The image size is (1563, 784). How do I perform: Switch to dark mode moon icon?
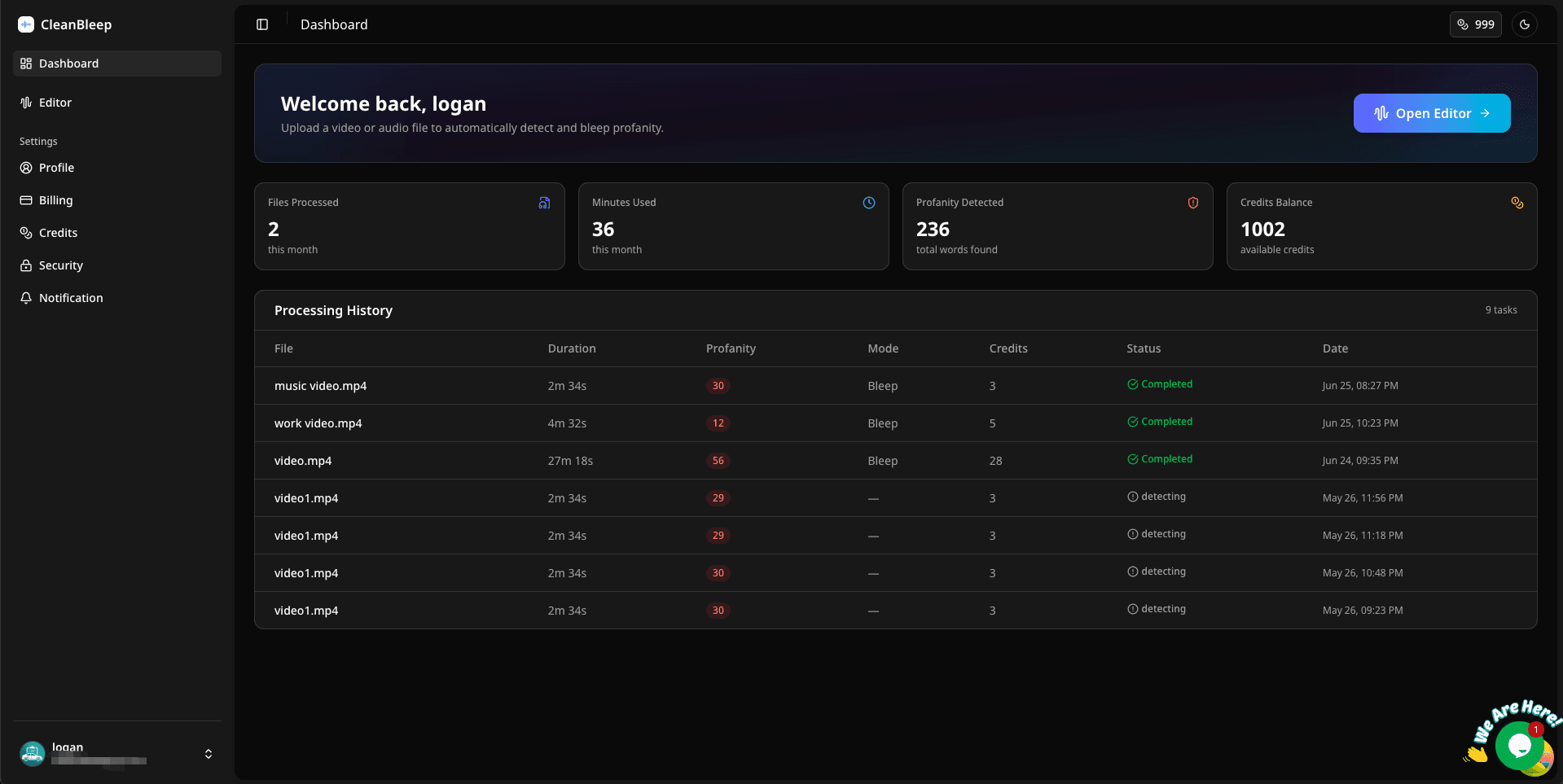[x=1525, y=24]
